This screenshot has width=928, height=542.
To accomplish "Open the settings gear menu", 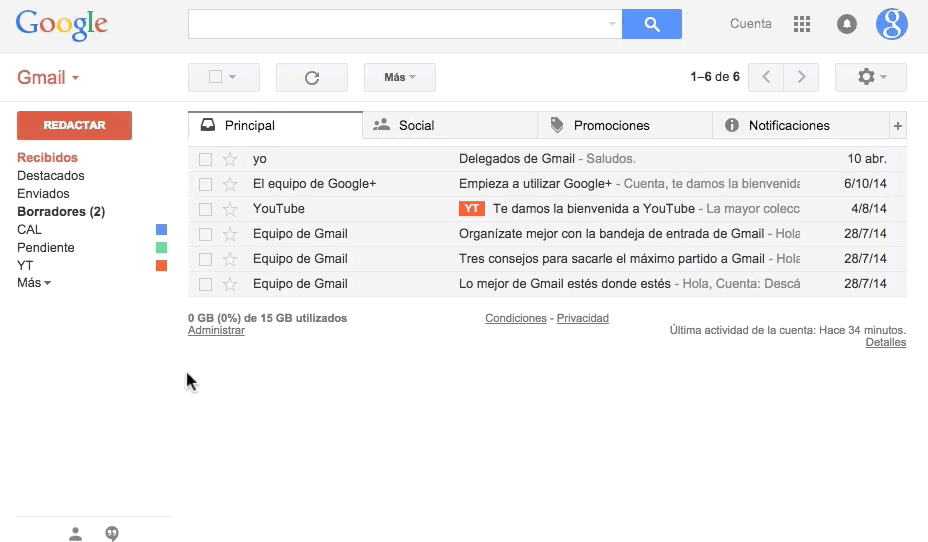I will tap(871, 77).
